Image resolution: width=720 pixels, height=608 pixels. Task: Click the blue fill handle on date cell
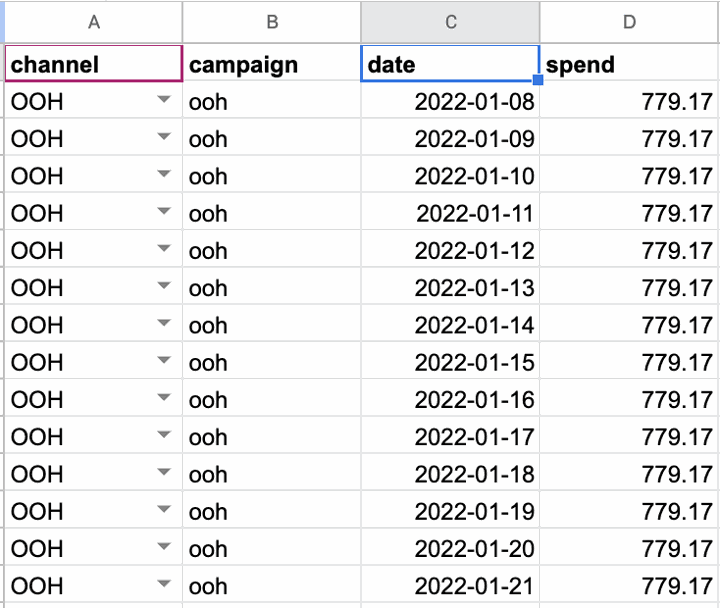click(x=538, y=80)
